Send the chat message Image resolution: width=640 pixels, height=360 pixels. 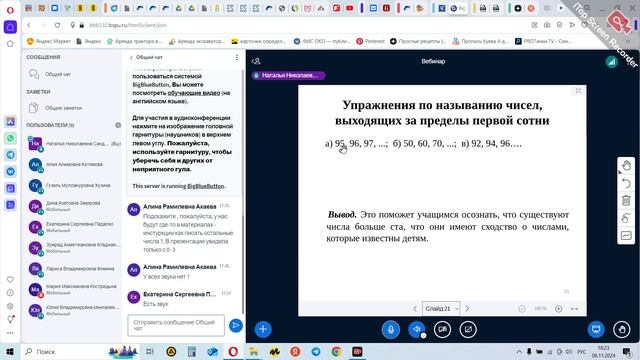[x=236, y=325]
